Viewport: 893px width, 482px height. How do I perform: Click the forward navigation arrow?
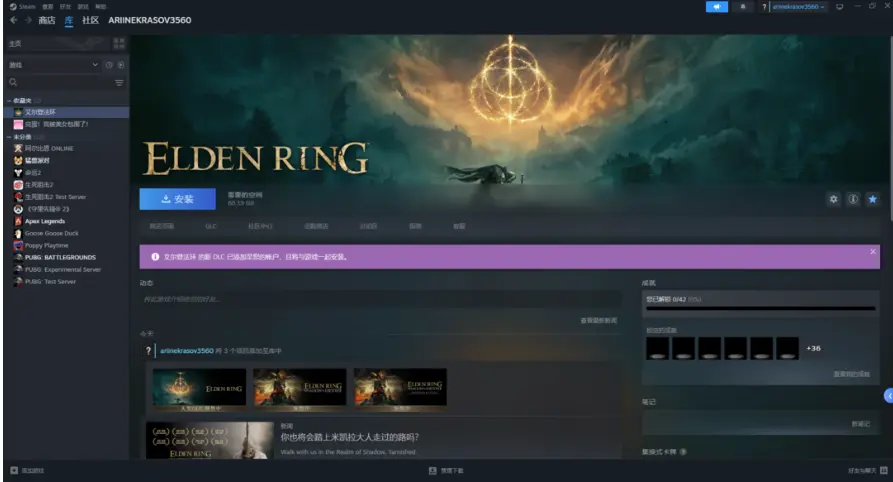click(x=27, y=20)
